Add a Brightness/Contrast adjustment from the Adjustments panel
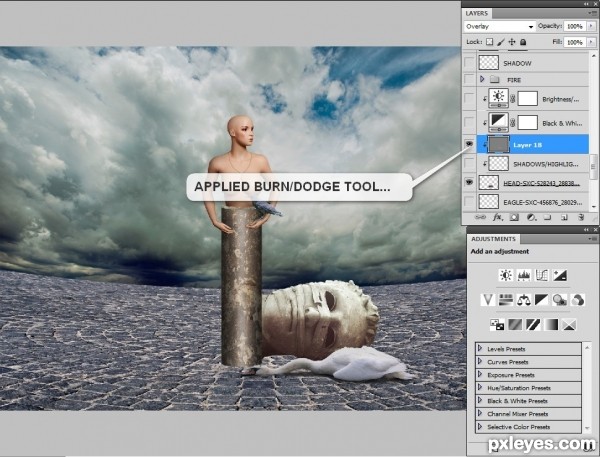Image resolution: width=600 pixels, height=457 pixels. pyautogui.click(x=506, y=275)
